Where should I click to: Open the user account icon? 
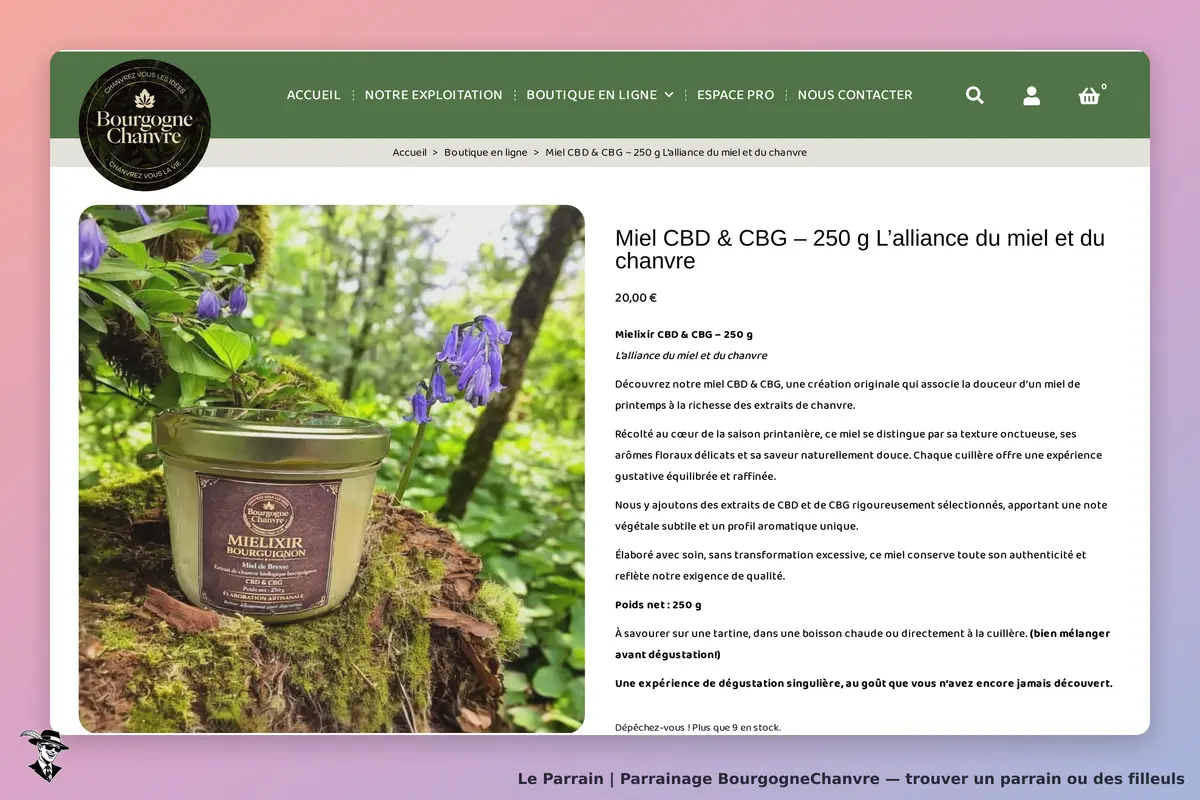coord(1031,95)
